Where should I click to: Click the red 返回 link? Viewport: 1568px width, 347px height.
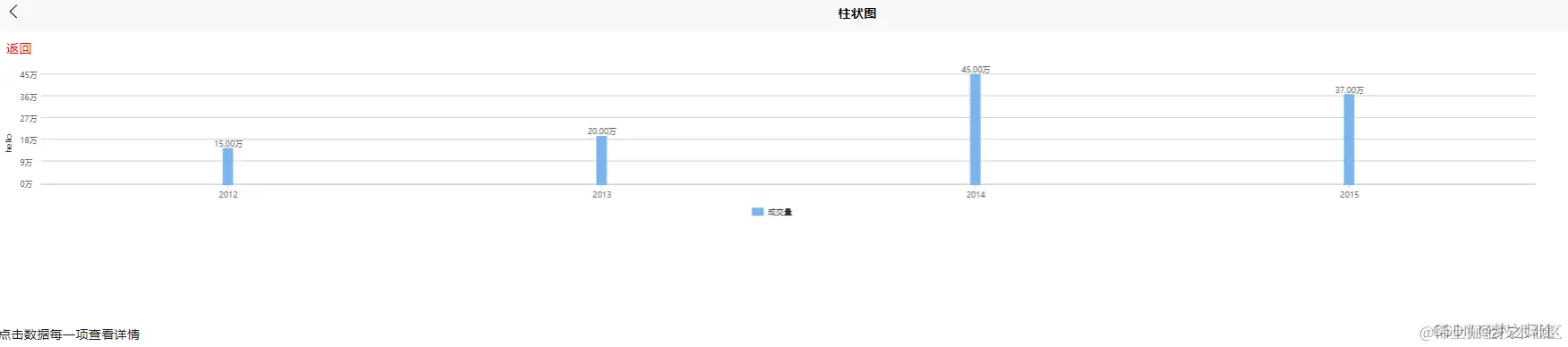(19, 49)
